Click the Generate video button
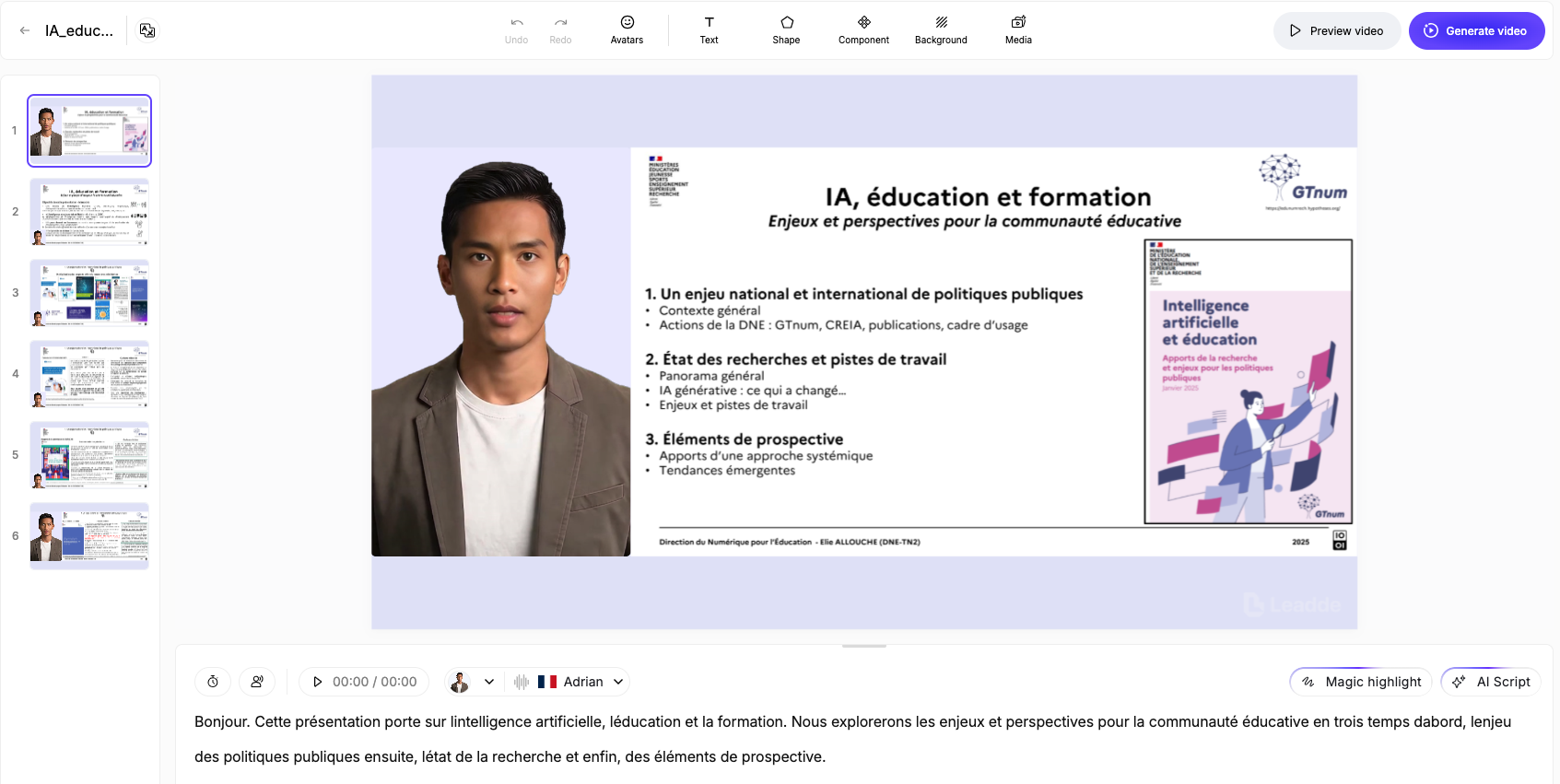Viewport: 1560px width, 784px height. (x=1476, y=30)
